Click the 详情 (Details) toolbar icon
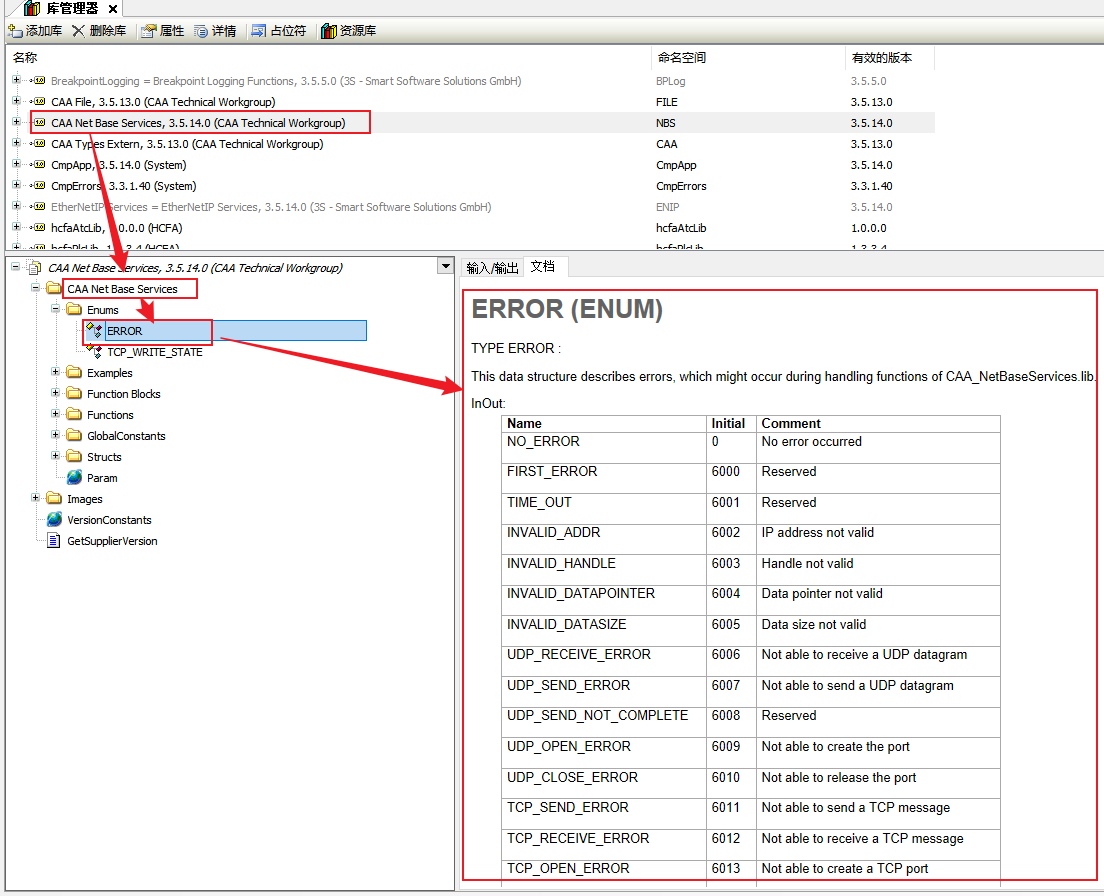This screenshot has height=896, width=1104. [x=201, y=31]
